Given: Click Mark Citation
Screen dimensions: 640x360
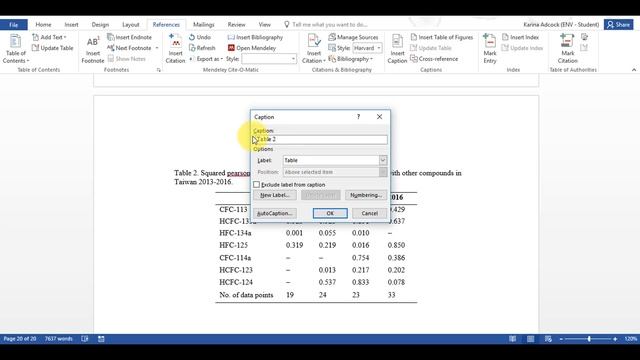Looking at the screenshot, I should click(567, 49).
